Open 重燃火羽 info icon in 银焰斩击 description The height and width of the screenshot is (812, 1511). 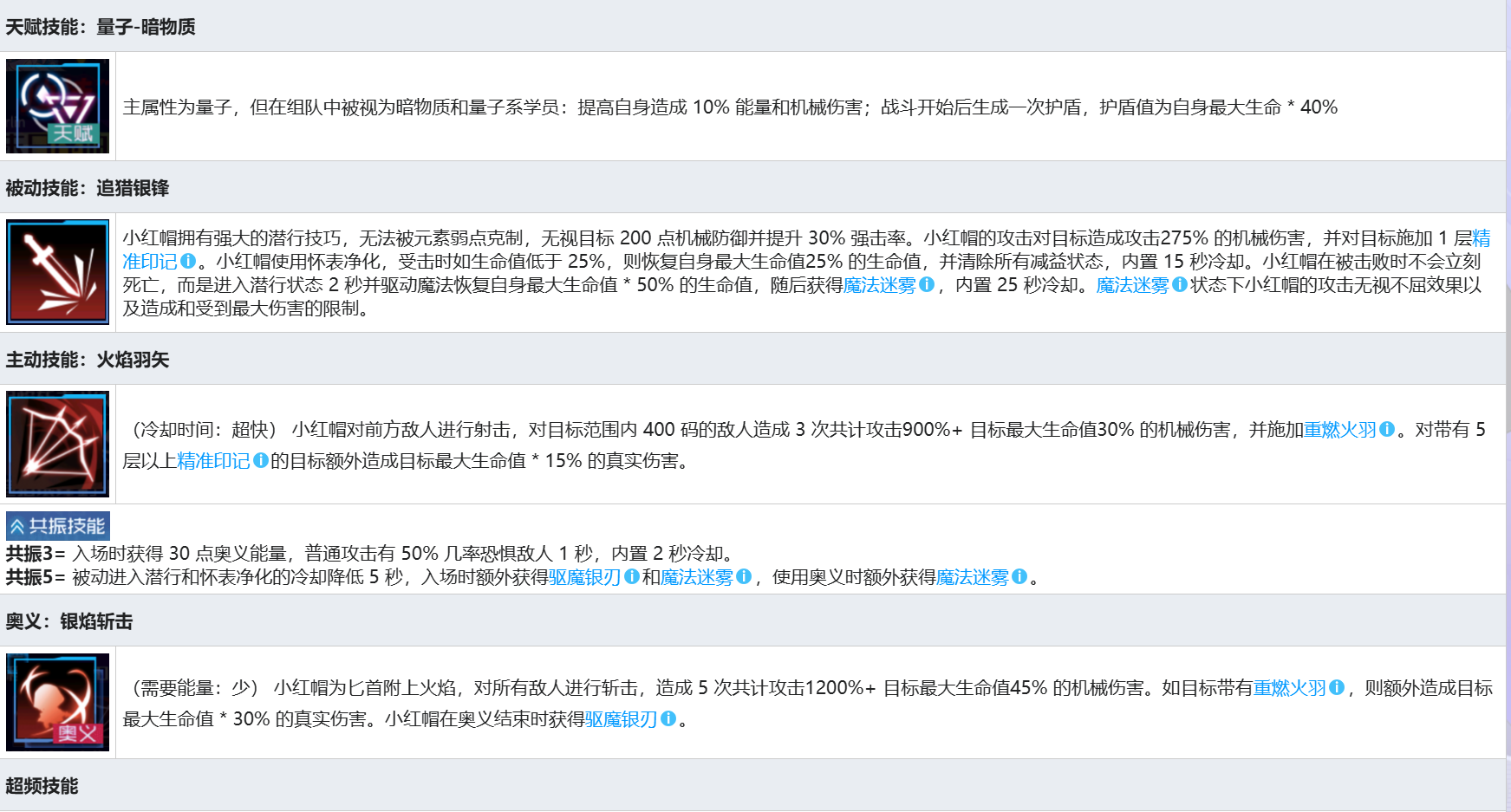[x=1337, y=687]
